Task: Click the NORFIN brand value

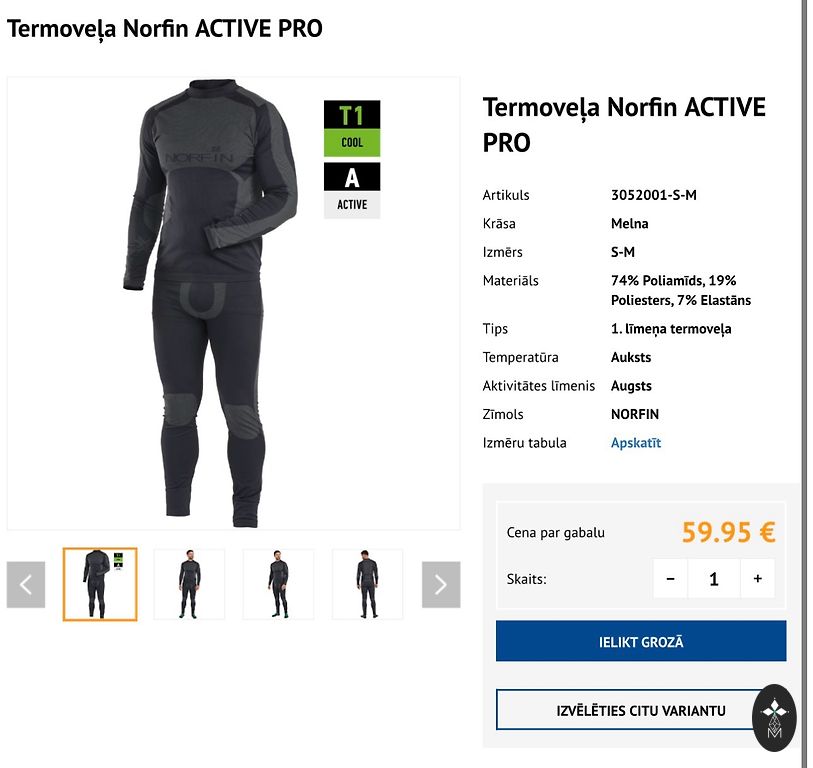Action: (635, 414)
